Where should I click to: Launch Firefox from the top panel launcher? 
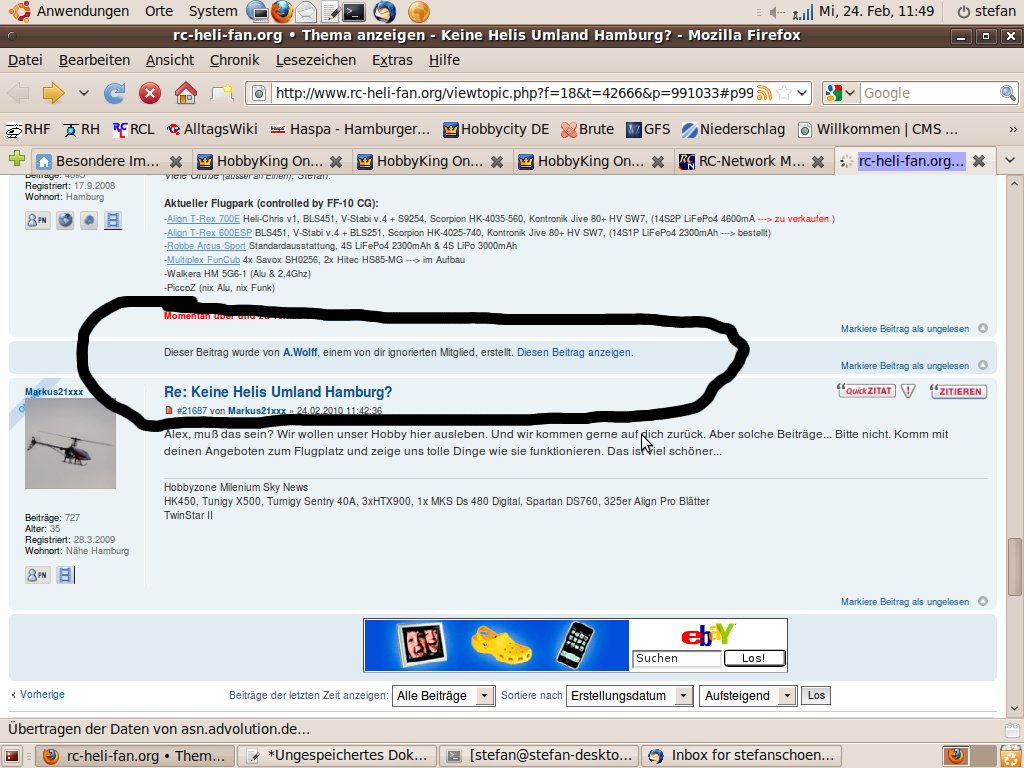click(281, 11)
